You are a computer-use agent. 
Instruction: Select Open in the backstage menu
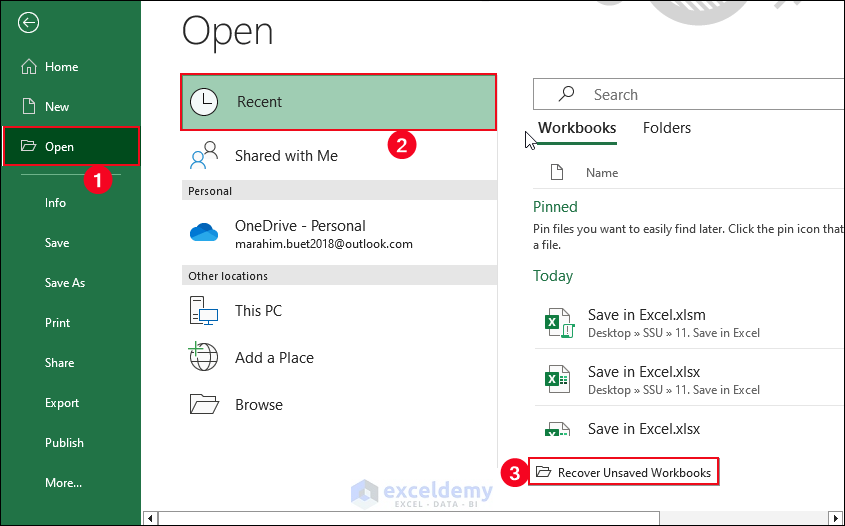click(71, 146)
